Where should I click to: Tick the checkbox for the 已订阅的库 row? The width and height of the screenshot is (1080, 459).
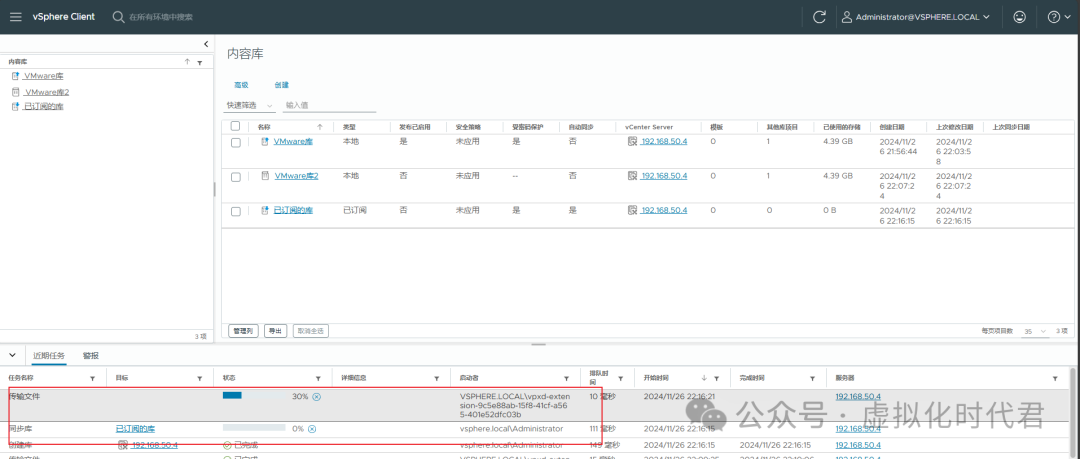(x=236, y=211)
